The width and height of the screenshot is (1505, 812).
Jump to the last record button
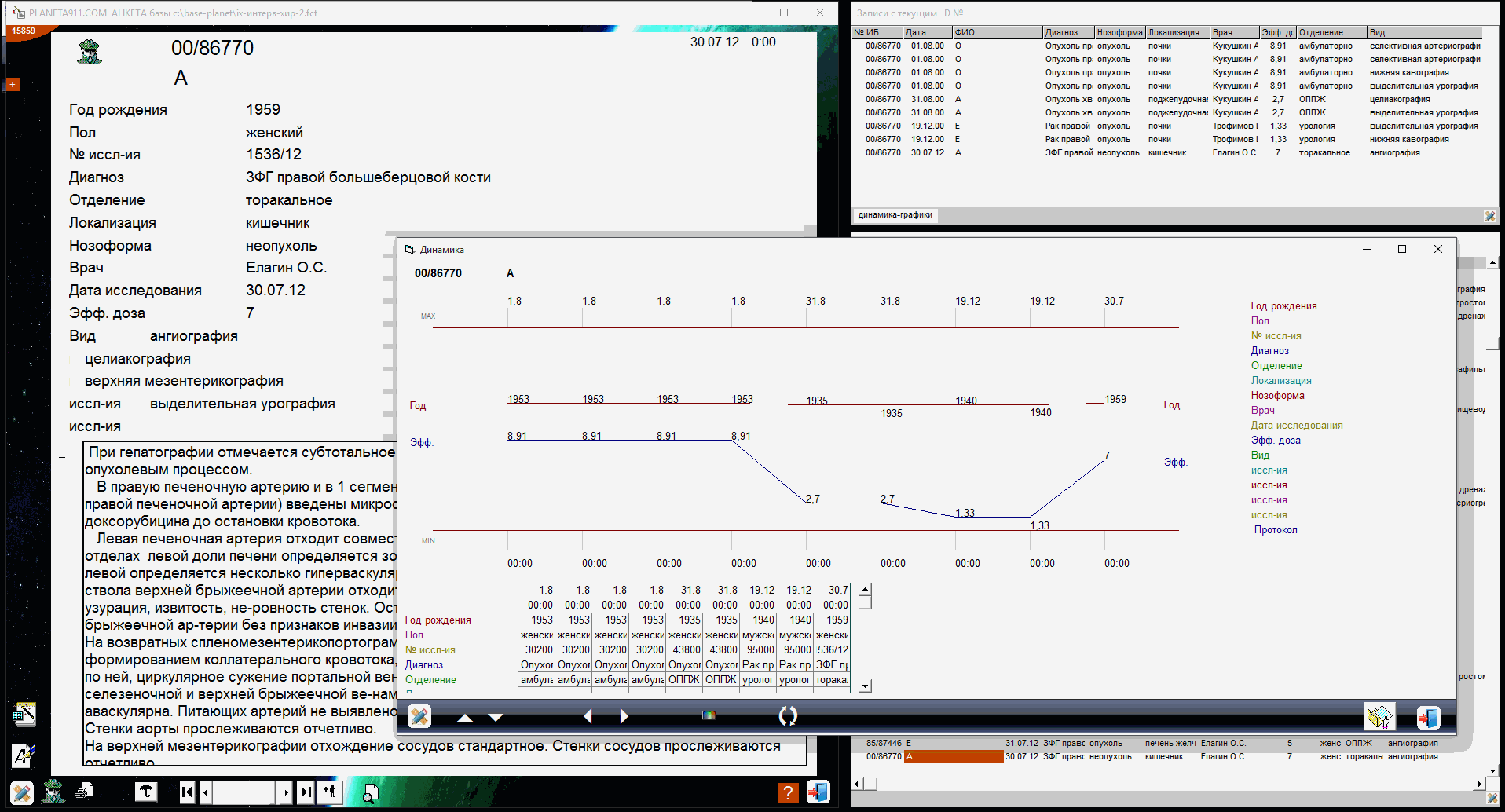click(306, 792)
